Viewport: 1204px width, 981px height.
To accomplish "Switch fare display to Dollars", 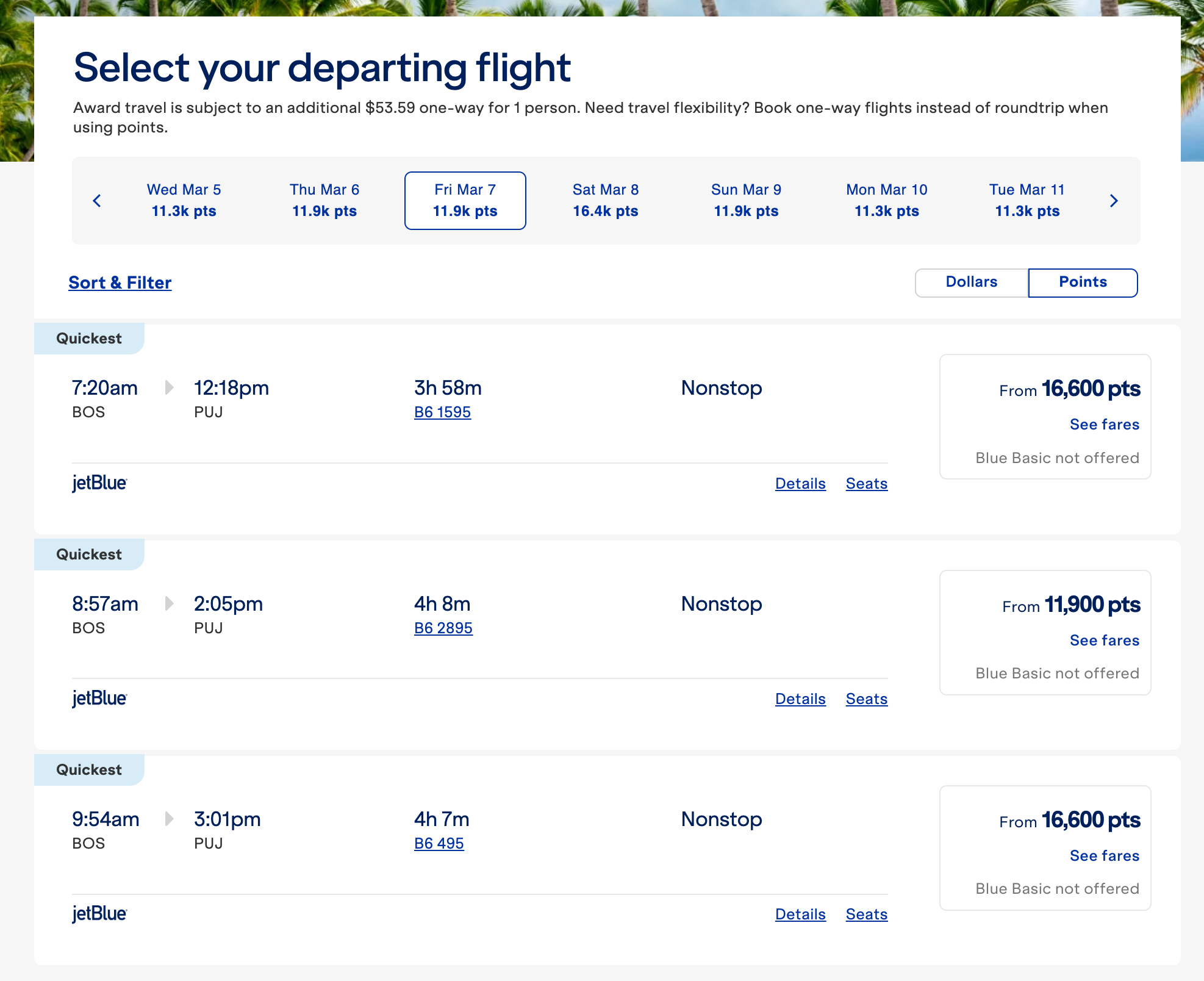I will coord(971,282).
